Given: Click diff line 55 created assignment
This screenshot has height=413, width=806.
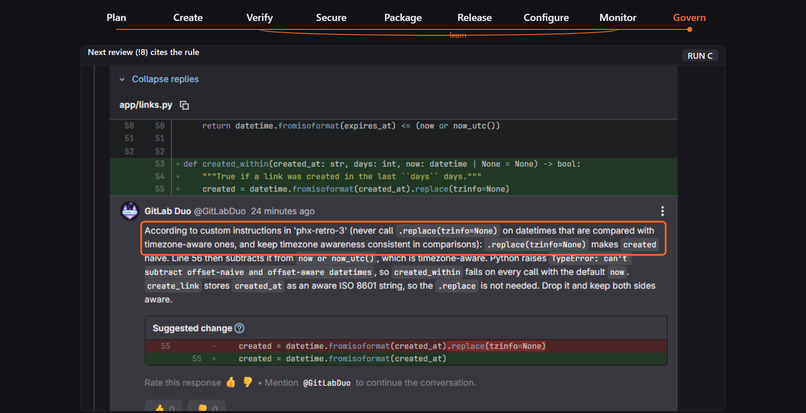Looking at the screenshot, I should (393, 189).
